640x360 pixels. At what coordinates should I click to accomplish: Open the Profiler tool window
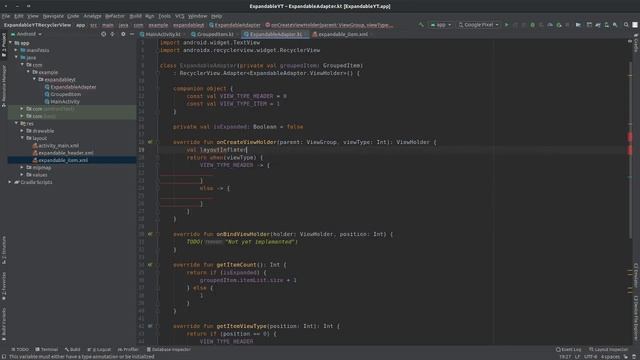pos(129,349)
